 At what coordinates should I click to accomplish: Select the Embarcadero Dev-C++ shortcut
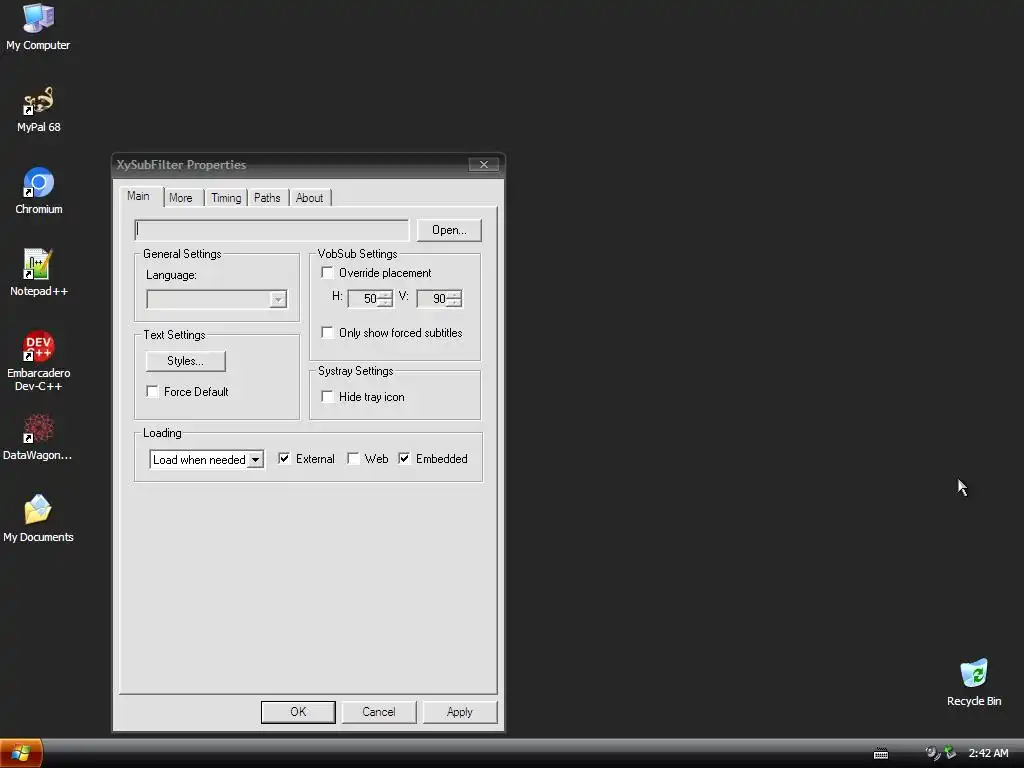38,361
